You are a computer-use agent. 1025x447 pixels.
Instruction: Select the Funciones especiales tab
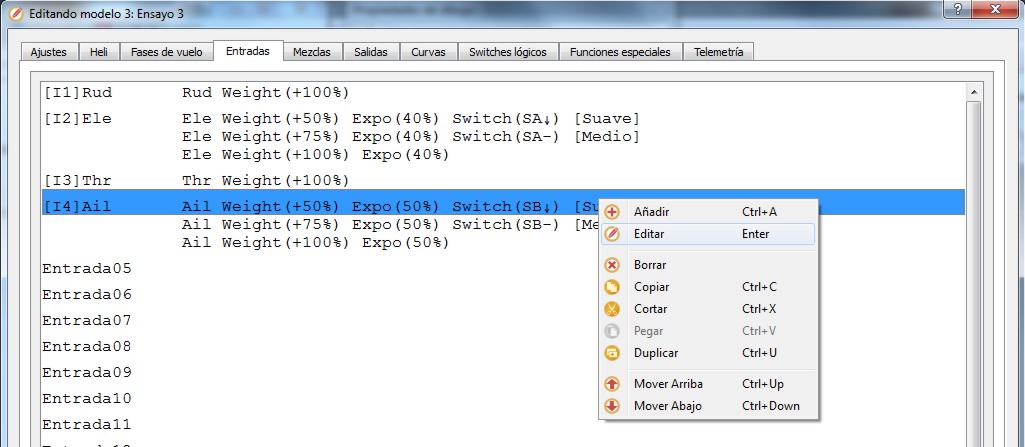click(x=620, y=52)
